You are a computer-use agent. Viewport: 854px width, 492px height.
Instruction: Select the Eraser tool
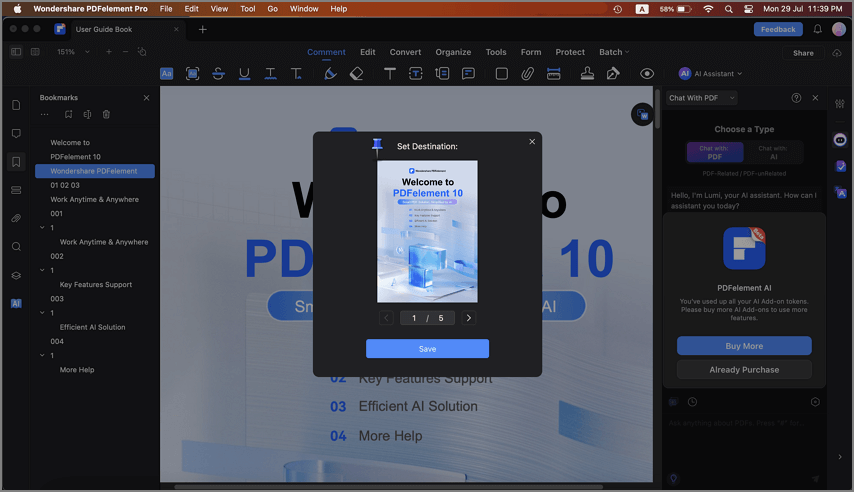click(356, 74)
